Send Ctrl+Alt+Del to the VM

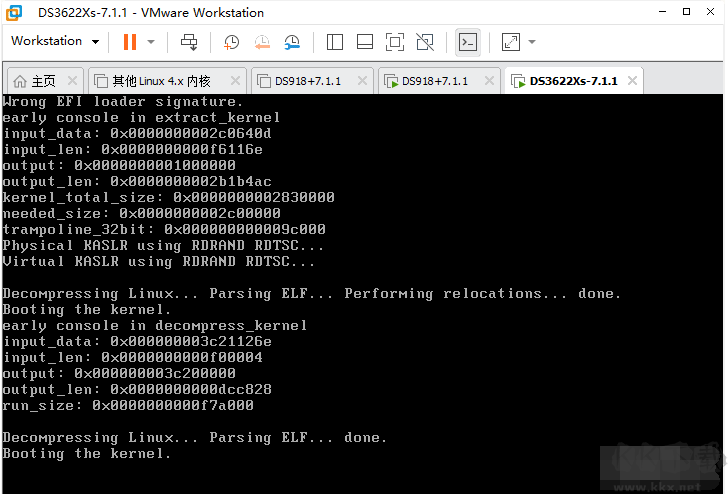click(x=189, y=42)
